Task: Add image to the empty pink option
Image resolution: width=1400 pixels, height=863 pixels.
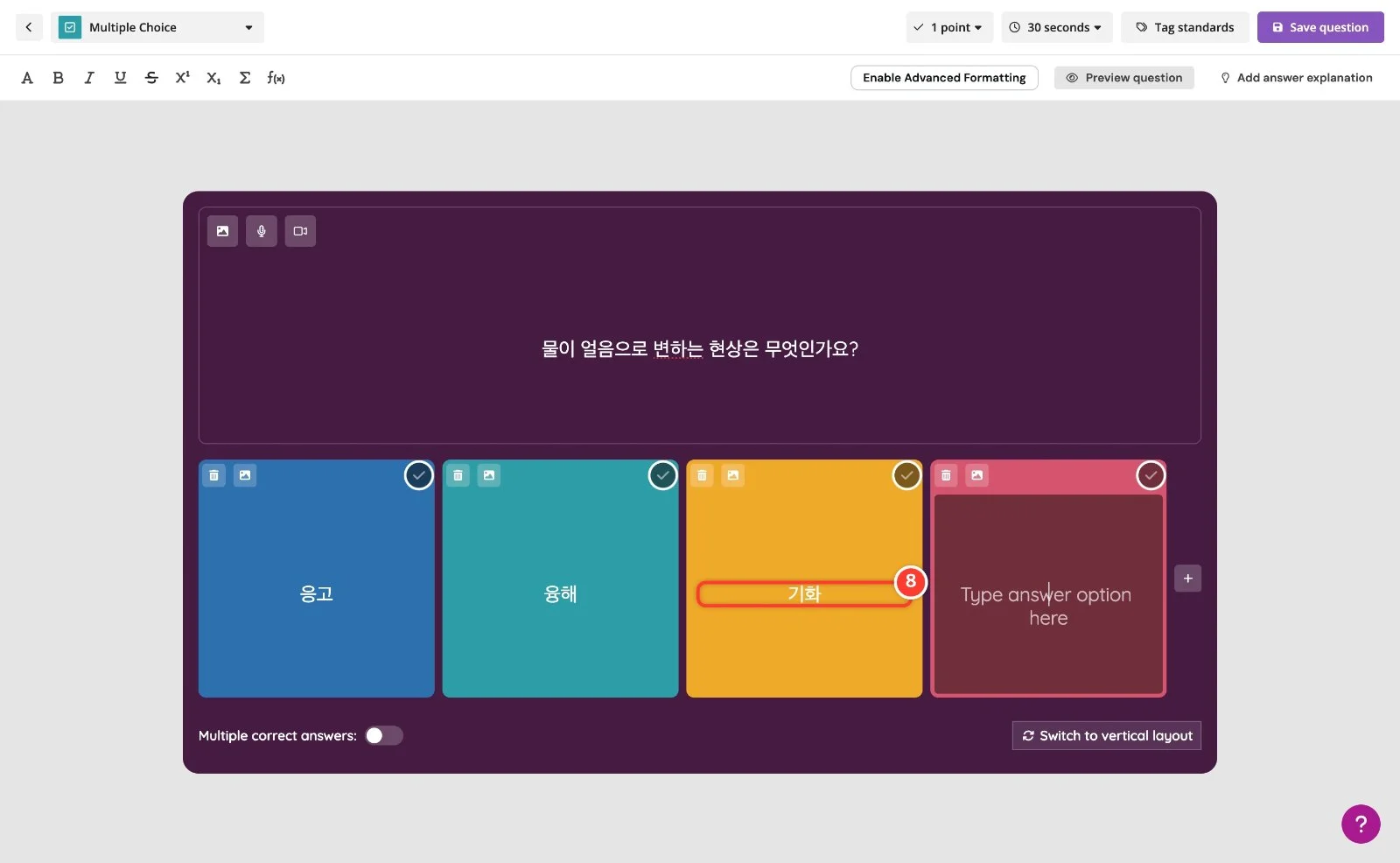Action: point(977,475)
